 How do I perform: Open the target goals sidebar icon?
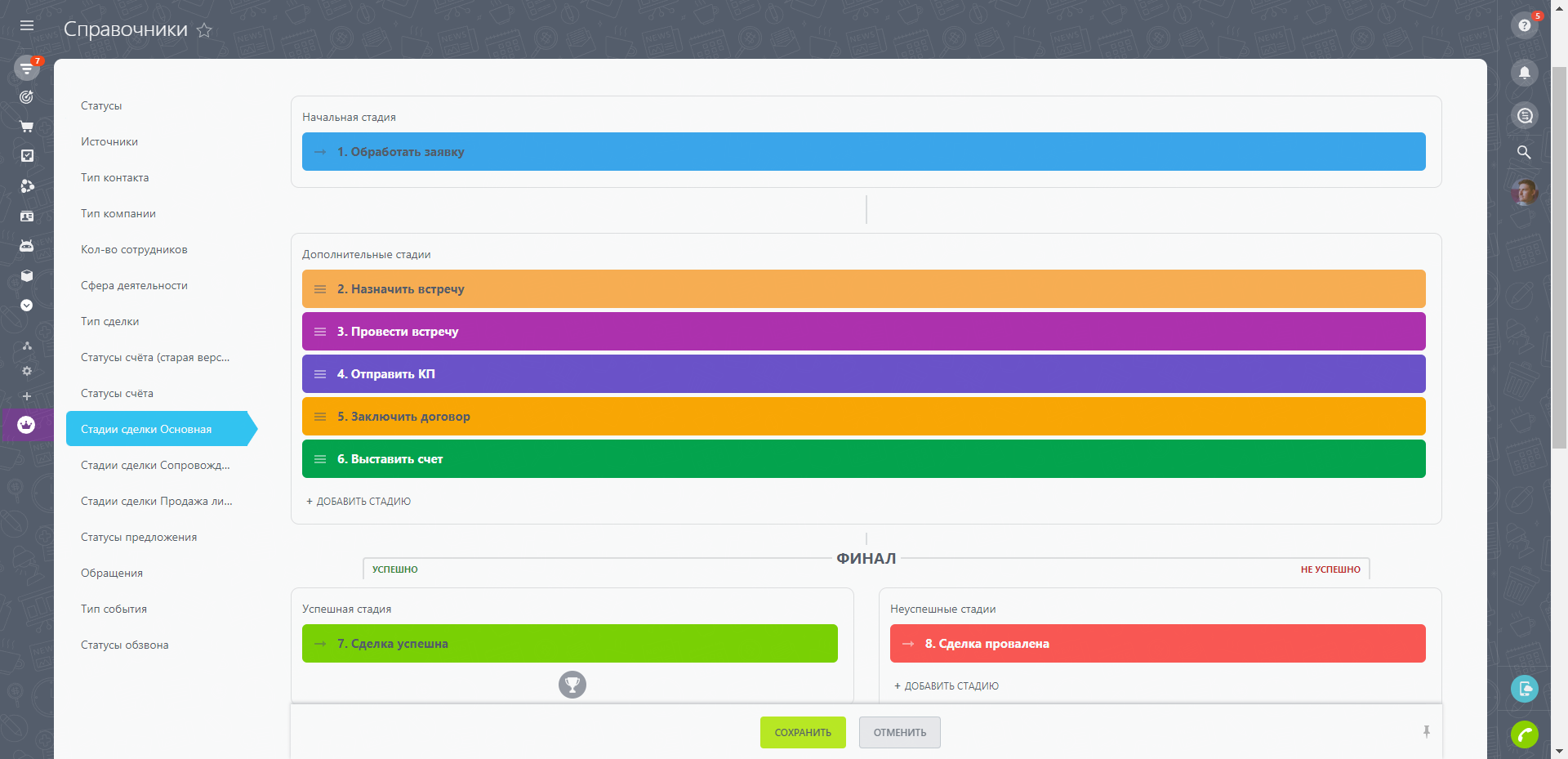(x=27, y=97)
